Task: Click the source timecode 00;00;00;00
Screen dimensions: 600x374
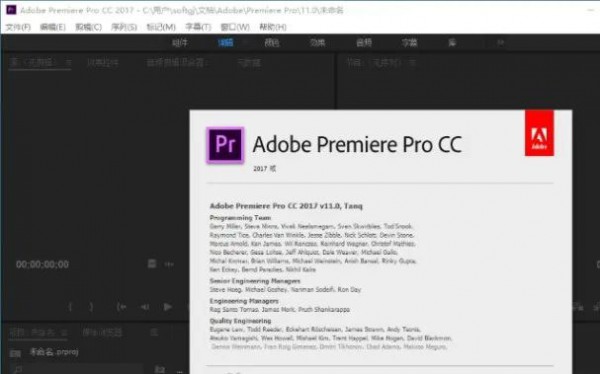Action: [42, 265]
